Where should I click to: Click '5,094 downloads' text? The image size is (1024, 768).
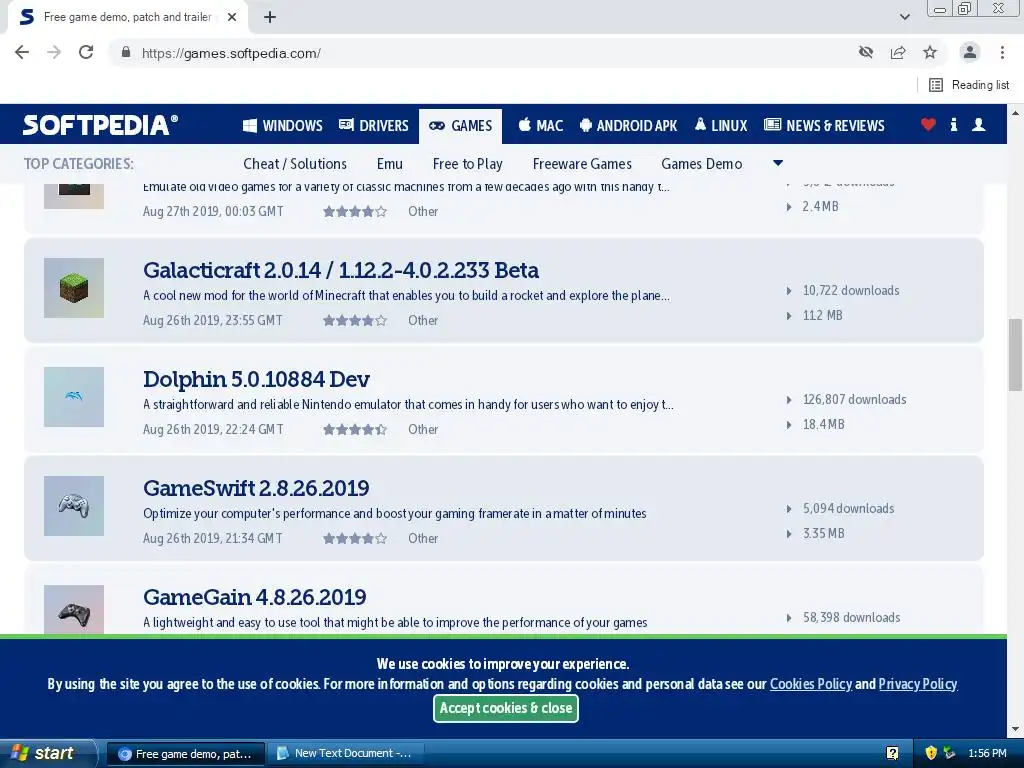pyautogui.click(x=848, y=509)
